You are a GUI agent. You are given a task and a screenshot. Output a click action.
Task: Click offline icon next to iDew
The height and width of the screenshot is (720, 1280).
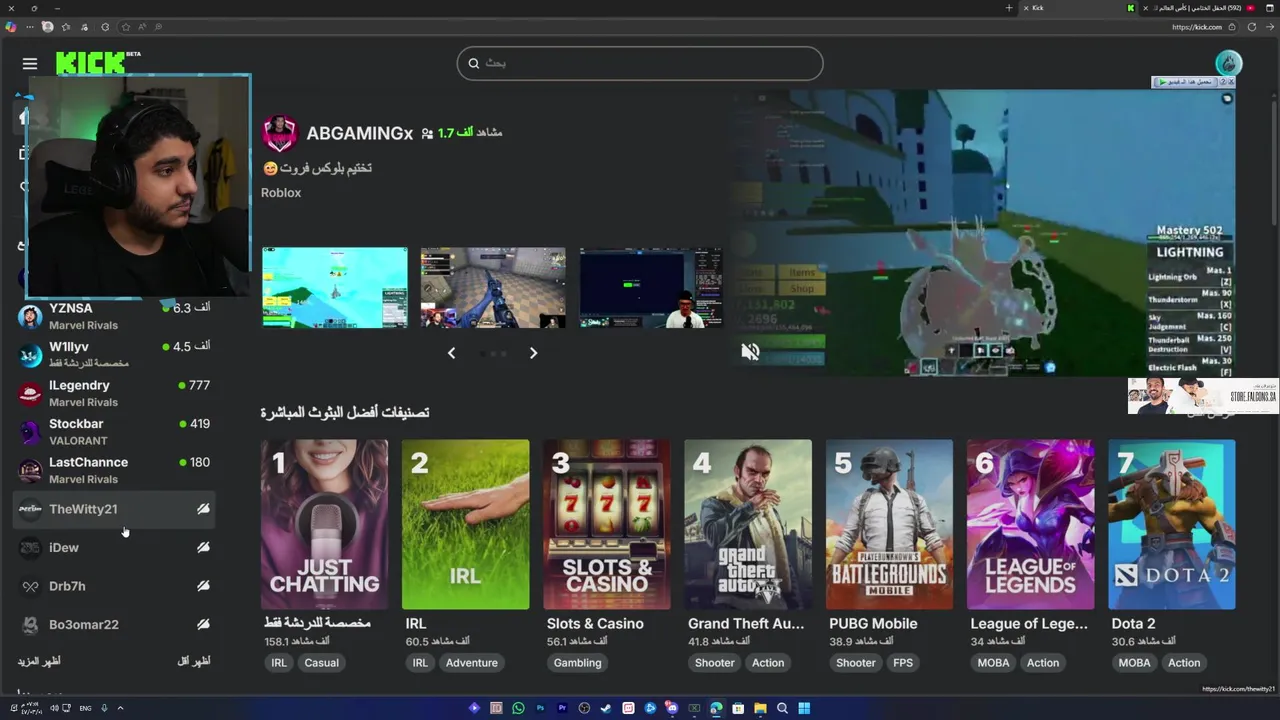point(203,547)
